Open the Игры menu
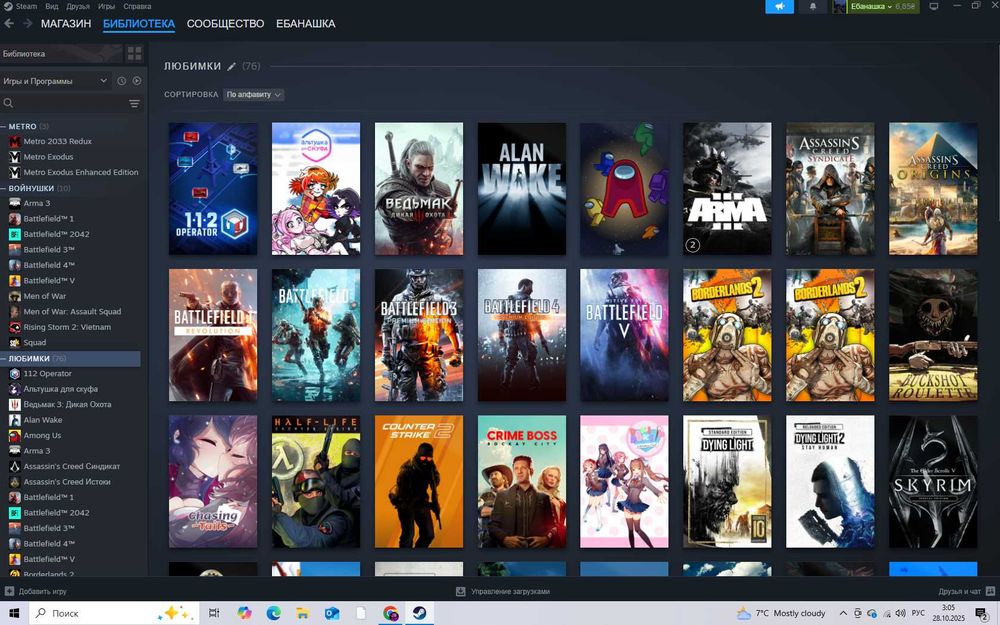1000x625 pixels. tap(106, 6)
